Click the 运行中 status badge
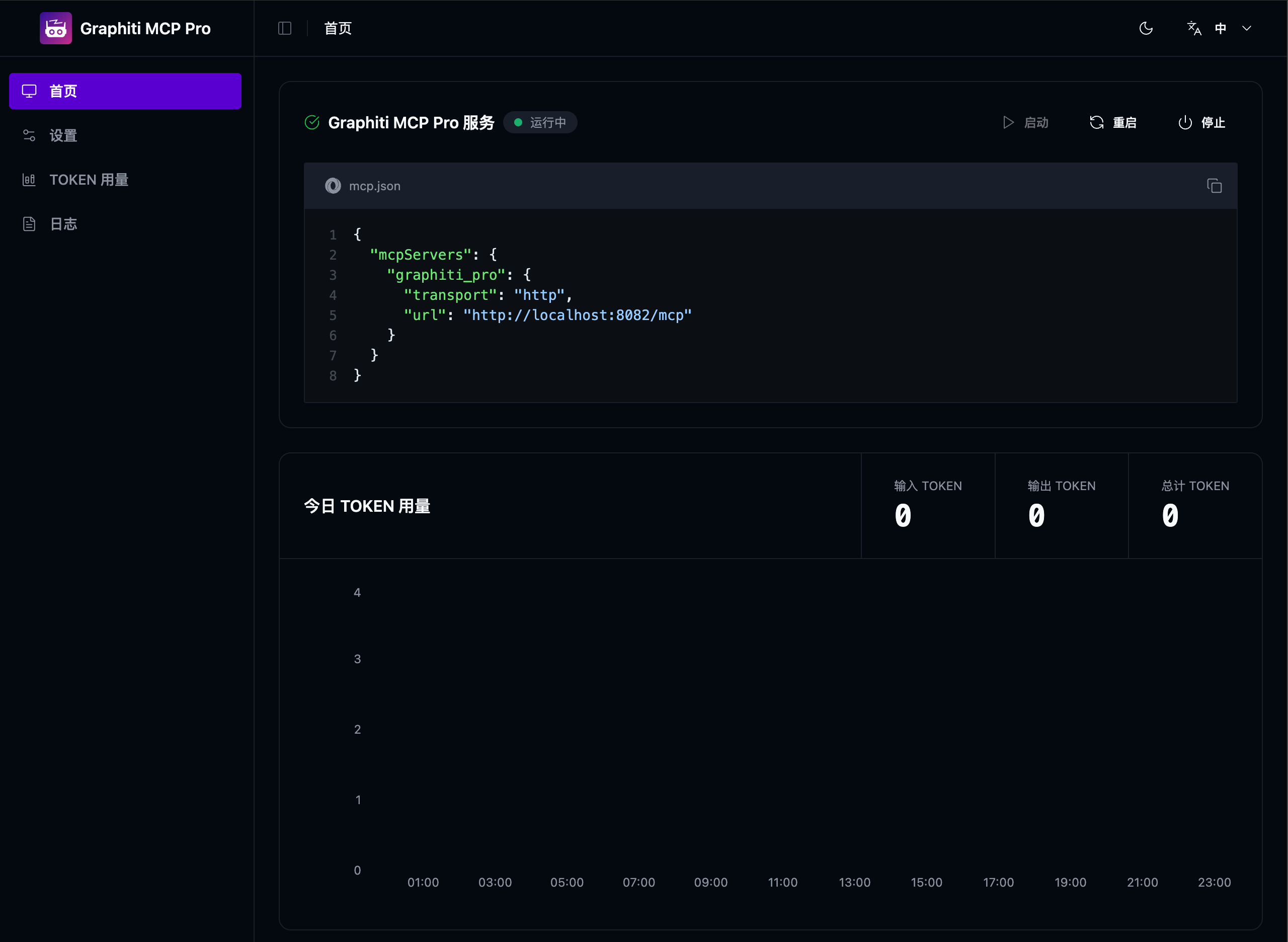Image resolution: width=1288 pixels, height=942 pixels. click(540, 123)
